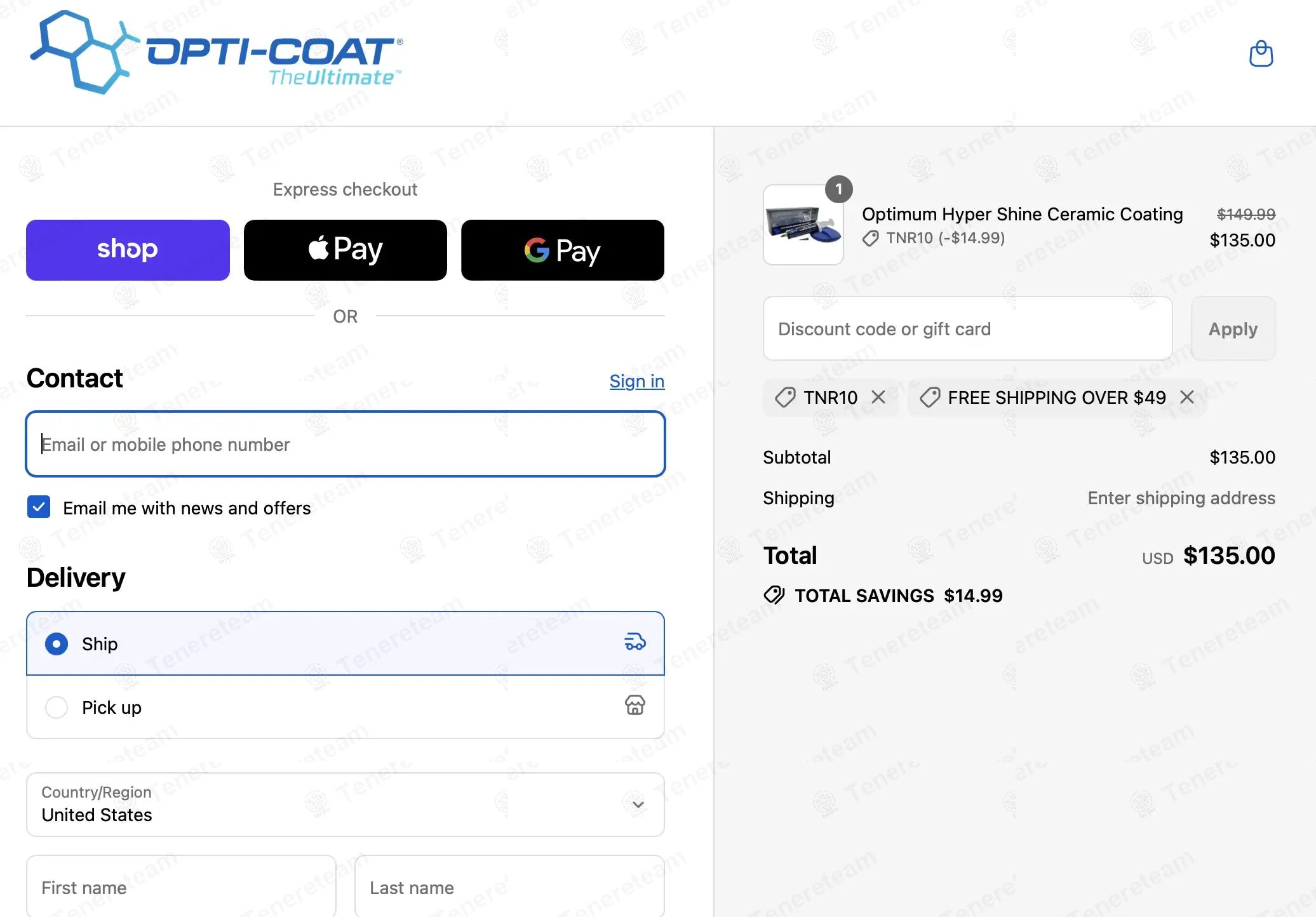The width and height of the screenshot is (1316, 917).
Task: Click the Last name field
Action: tap(509, 887)
